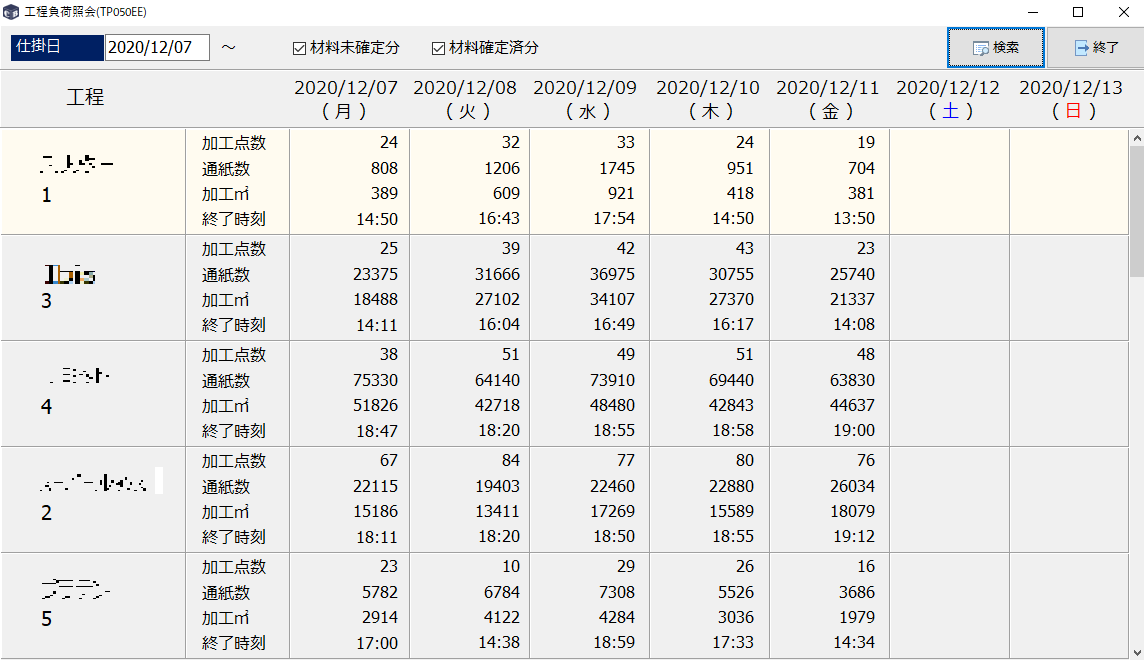
Task: Click the vertical scrollbar thumb
Action: click(1135, 210)
